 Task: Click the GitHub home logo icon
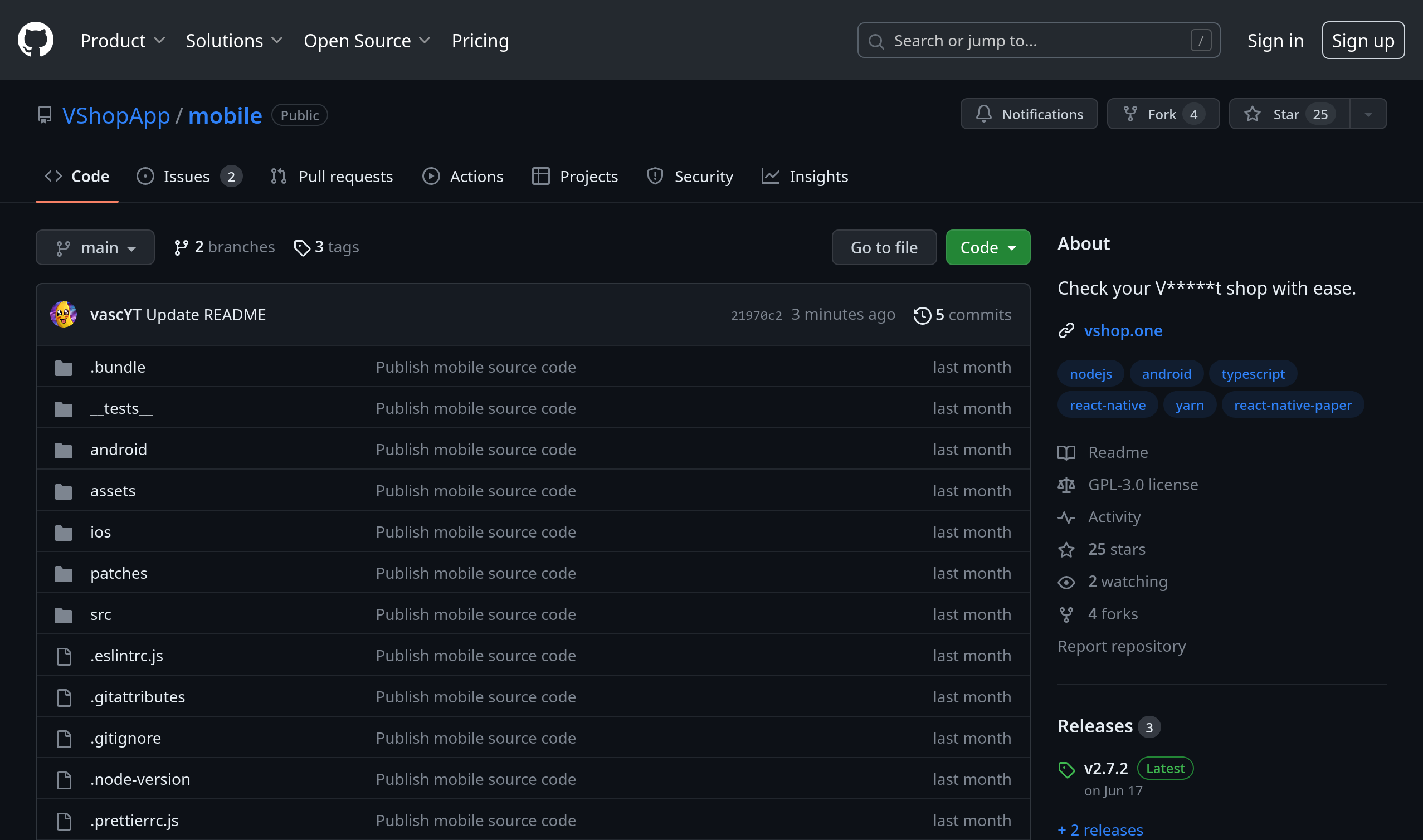(x=36, y=40)
